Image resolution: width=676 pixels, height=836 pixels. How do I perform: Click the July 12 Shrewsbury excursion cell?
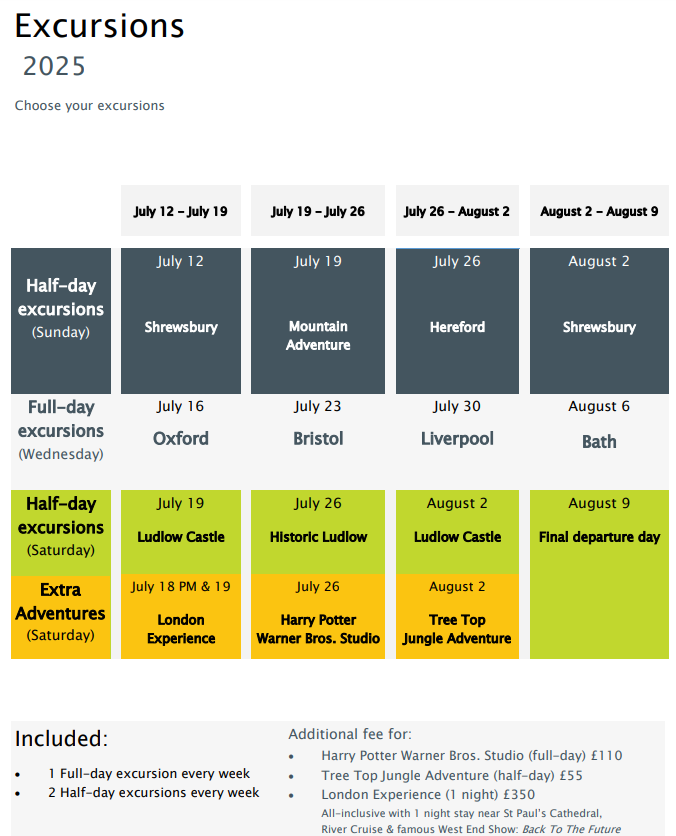[x=181, y=321]
